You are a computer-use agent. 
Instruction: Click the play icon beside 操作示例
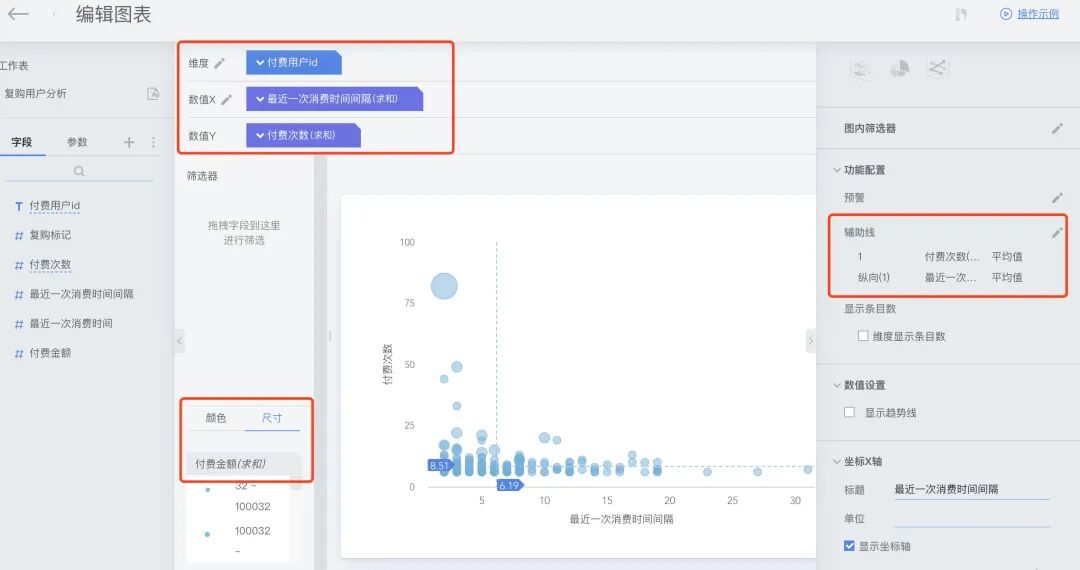(1006, 14)
